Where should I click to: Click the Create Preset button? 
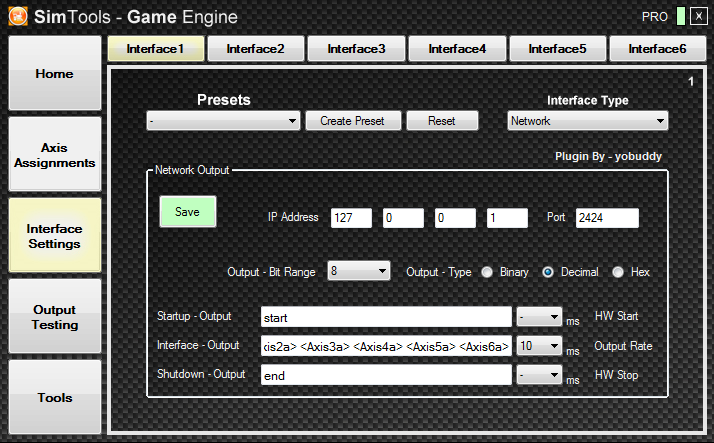click(353, 121)
